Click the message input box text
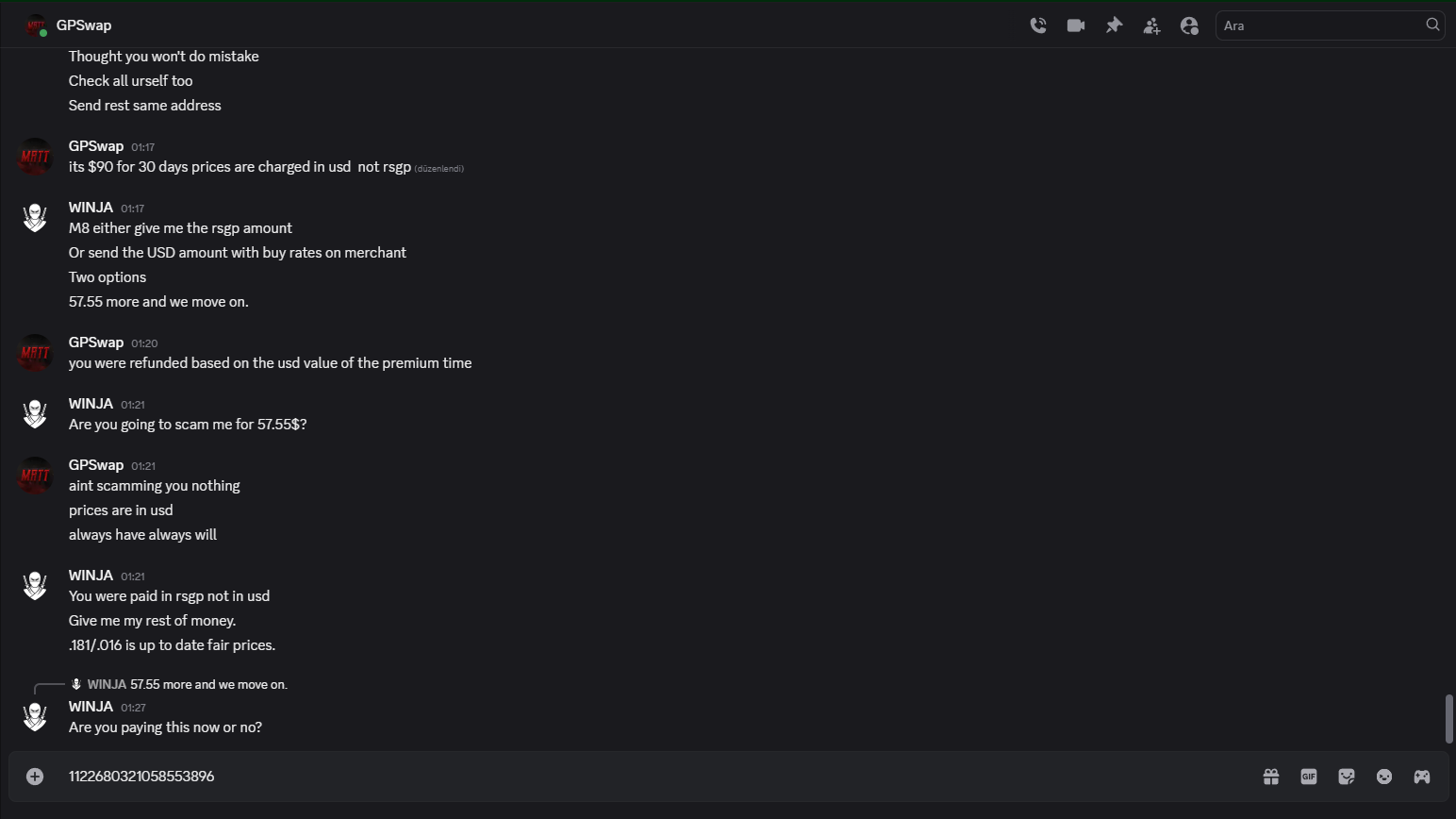This screenshot has height=819, width=1456. coord(141,777)
